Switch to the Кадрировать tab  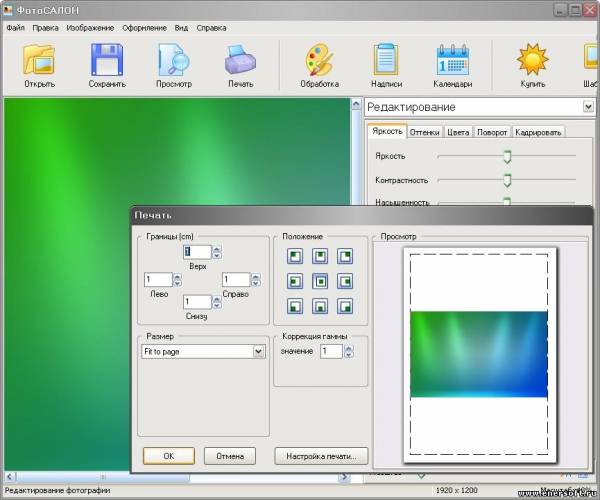tap(538, 132)
